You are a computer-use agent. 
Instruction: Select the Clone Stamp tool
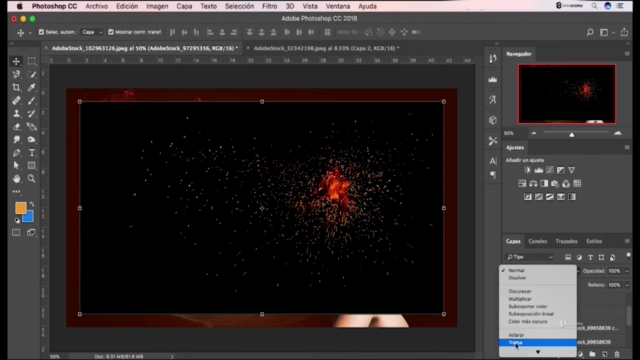pyautogui.click(x=16, y=113)
